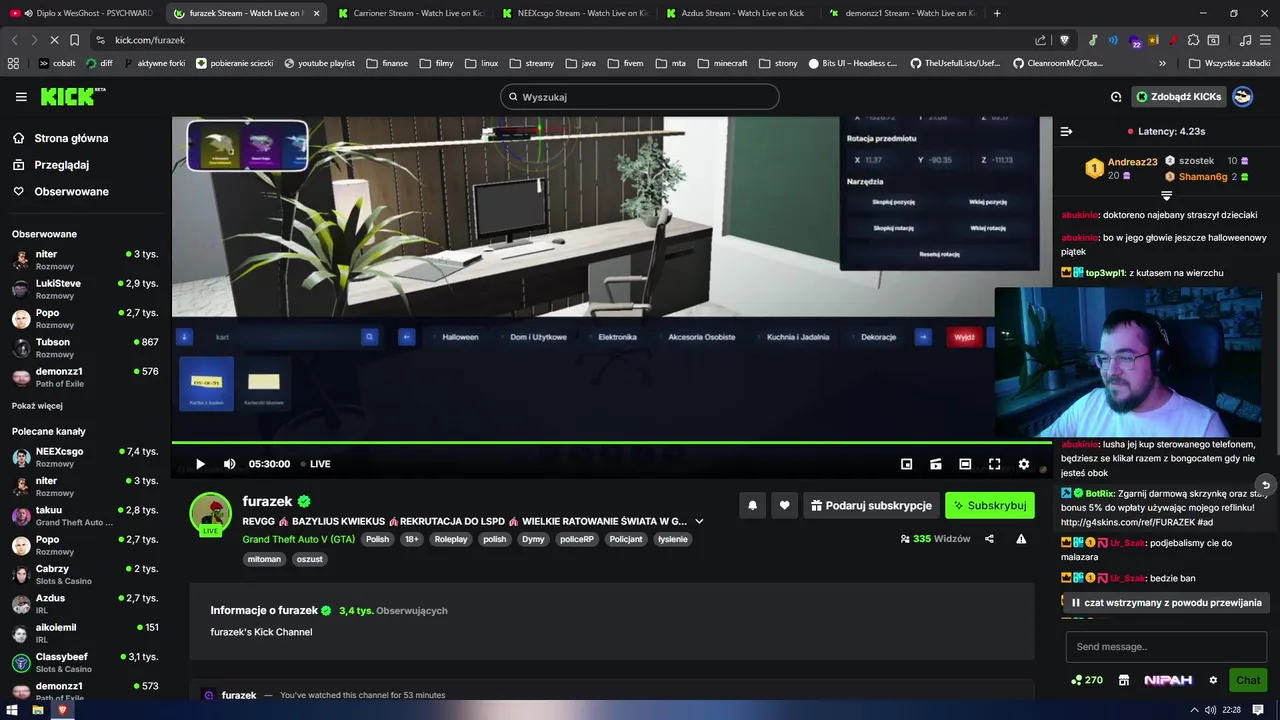Open NEEXcsgo in recommended channels

coord(85,457)
